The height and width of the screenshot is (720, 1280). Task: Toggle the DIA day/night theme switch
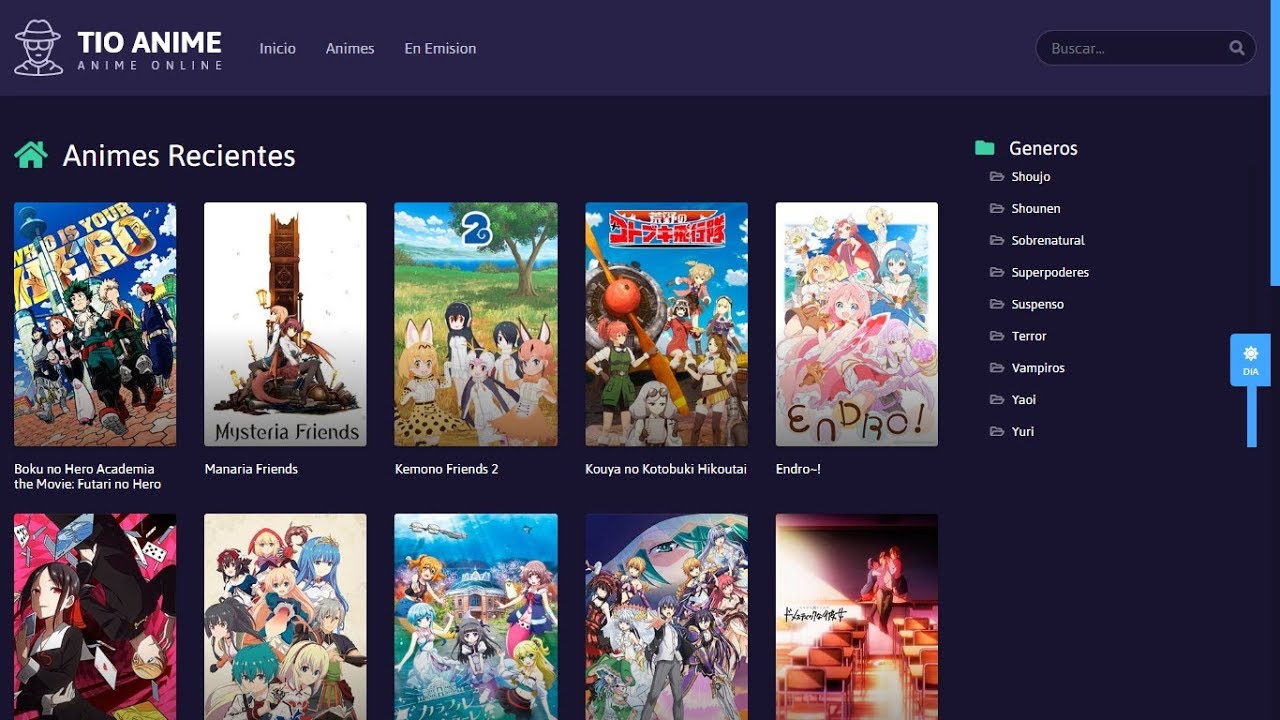(1250, 360)
